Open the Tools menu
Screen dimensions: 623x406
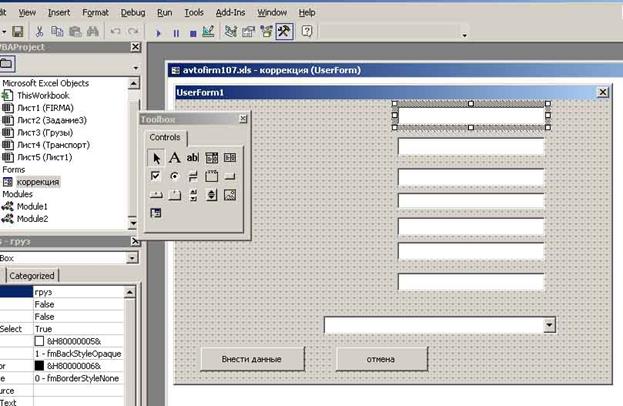(194, 13)
